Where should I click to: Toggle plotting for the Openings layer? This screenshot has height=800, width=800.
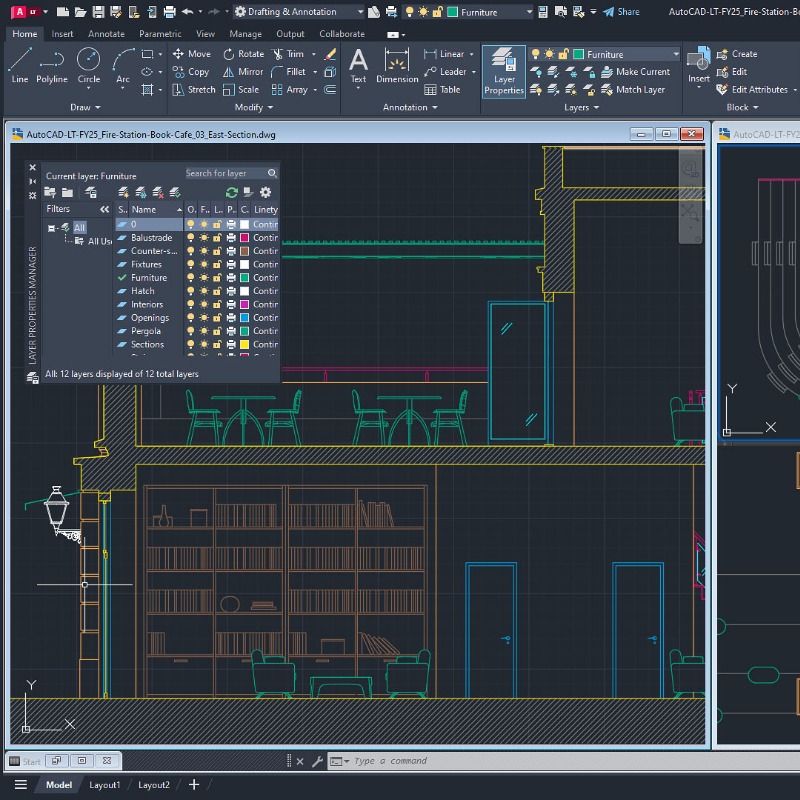[231, 318]
